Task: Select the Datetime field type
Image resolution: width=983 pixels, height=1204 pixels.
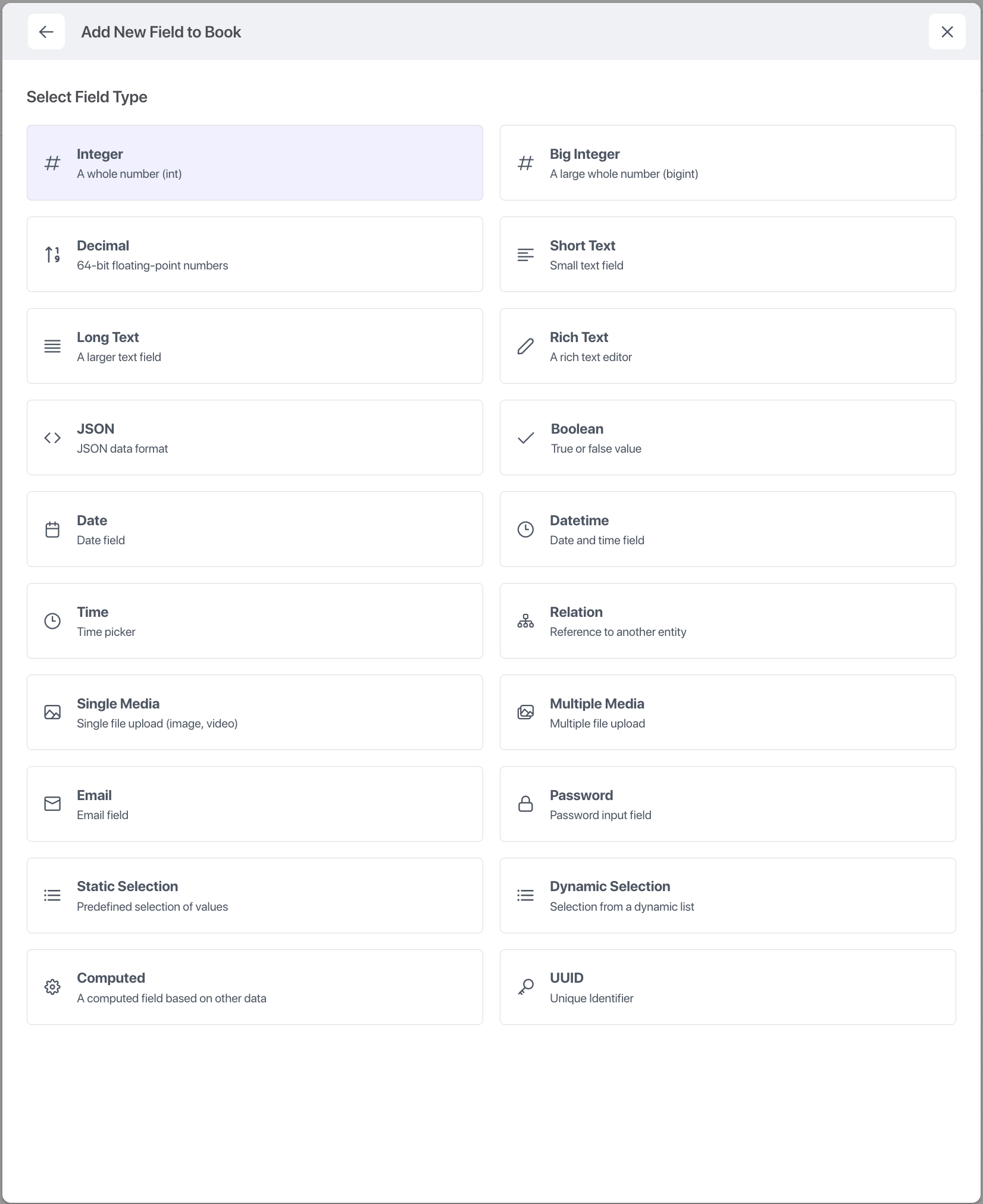Action: click(728, 529)
